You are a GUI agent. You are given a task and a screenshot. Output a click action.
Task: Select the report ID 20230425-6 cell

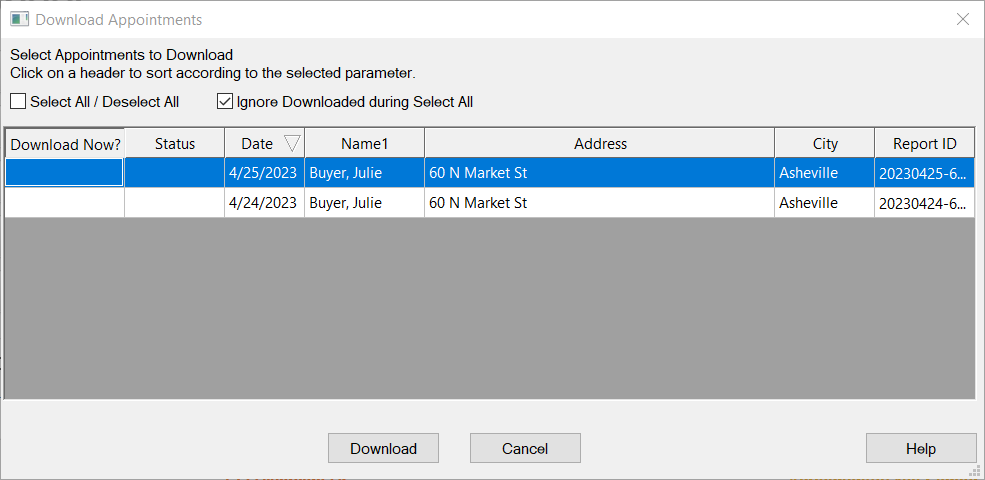tap(922, 173)
